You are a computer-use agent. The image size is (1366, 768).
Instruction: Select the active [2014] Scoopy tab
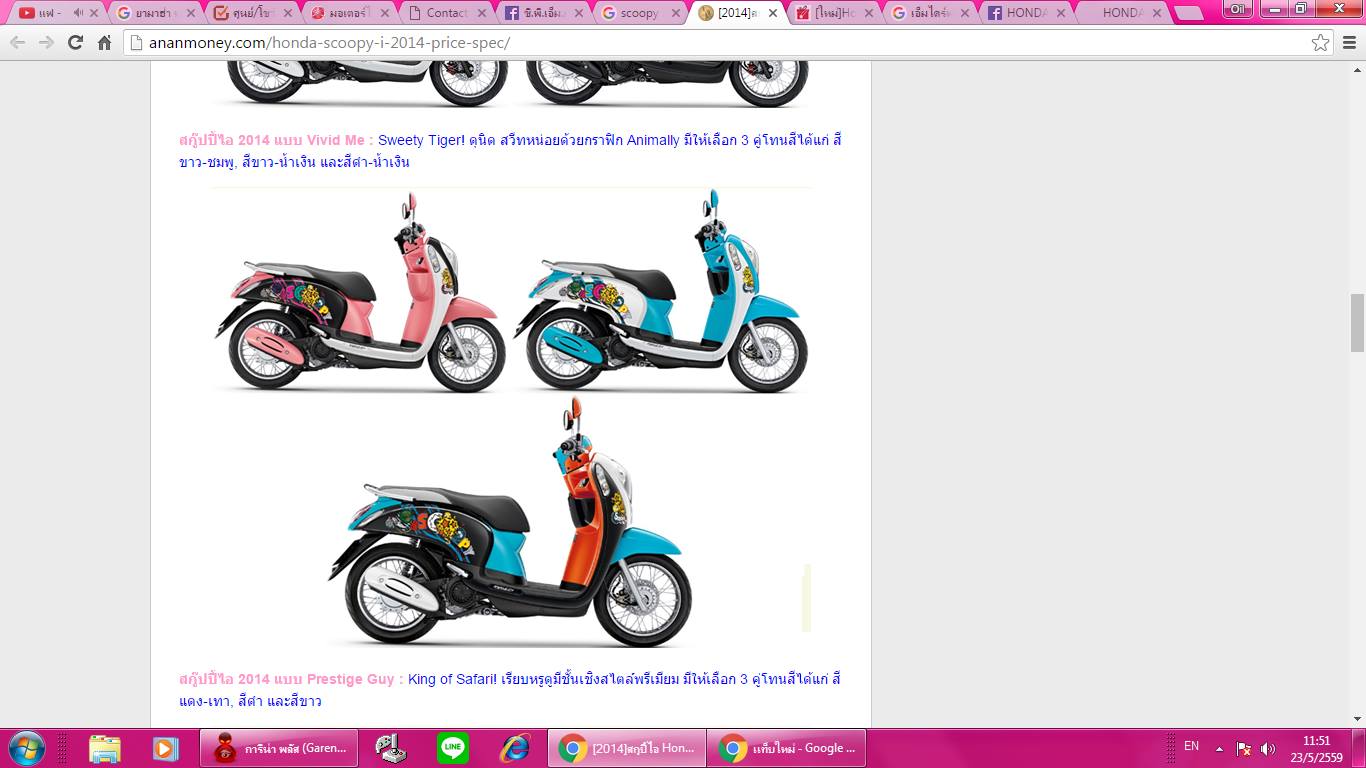[736, 13]
